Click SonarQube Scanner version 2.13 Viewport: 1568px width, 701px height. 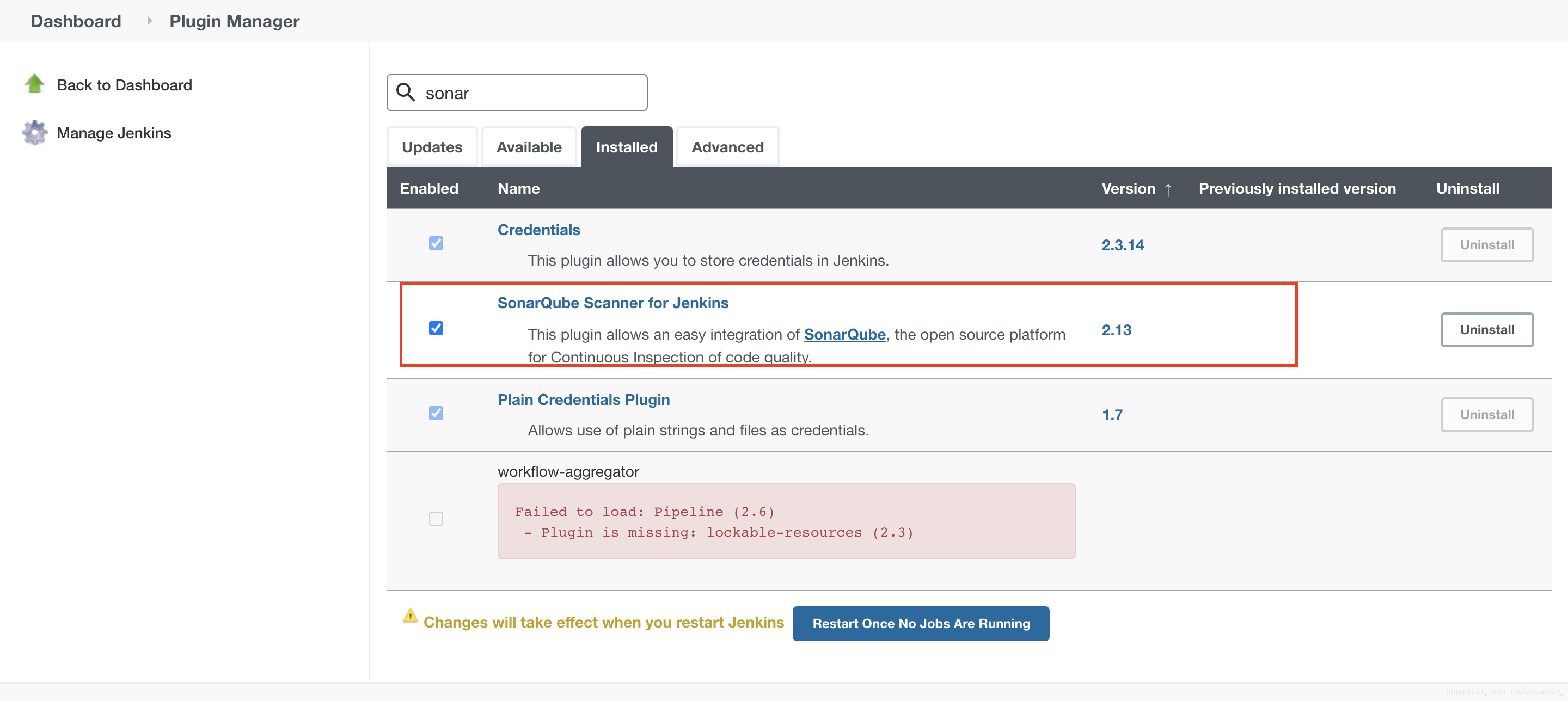click(1116, 330)
